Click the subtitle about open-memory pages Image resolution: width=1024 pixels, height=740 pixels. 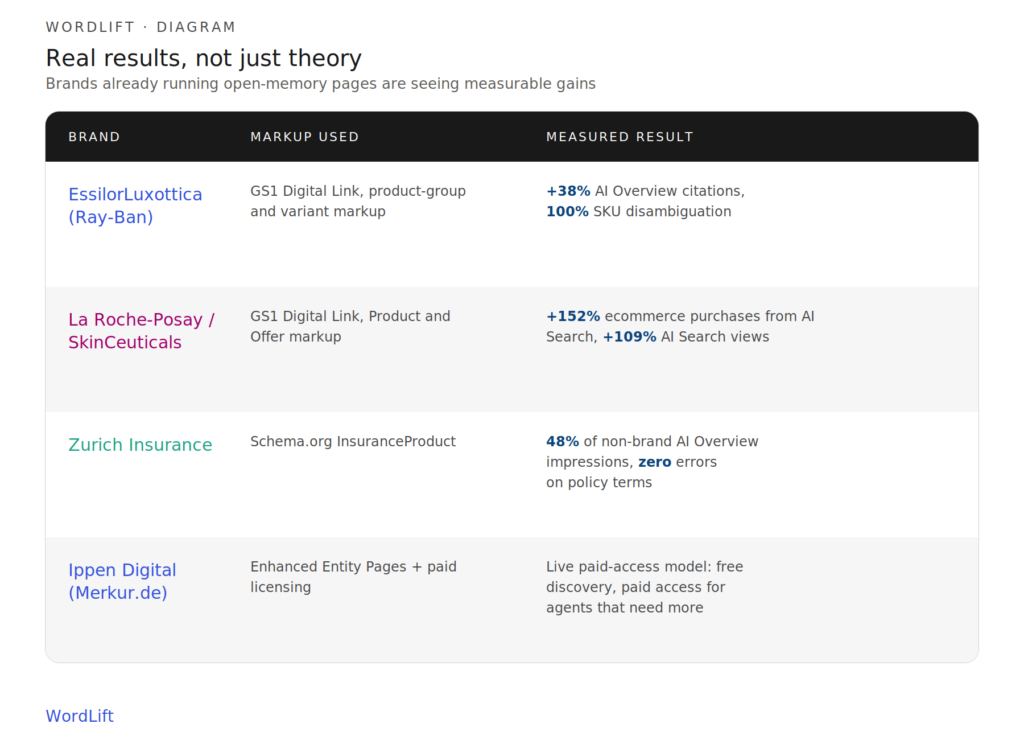tap(321, 84)
